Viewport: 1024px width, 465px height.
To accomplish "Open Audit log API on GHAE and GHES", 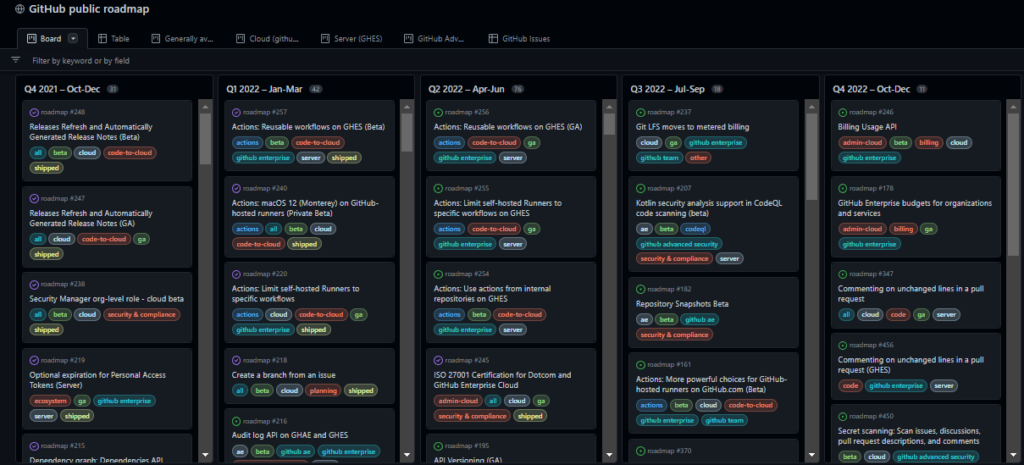I will pyautogui.click(x=290, y=435).
